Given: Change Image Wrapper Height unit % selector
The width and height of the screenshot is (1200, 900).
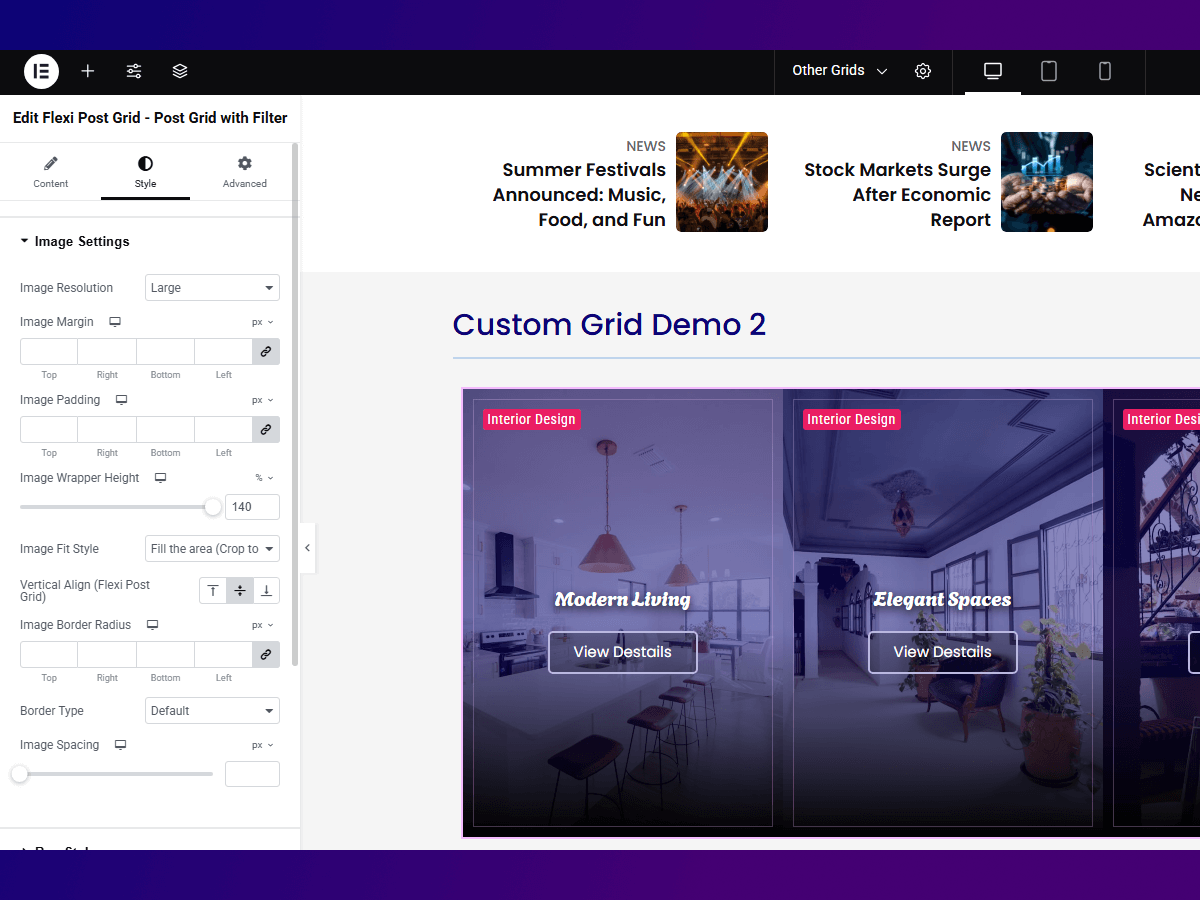Looking at the screenshot, I should 264,478.
